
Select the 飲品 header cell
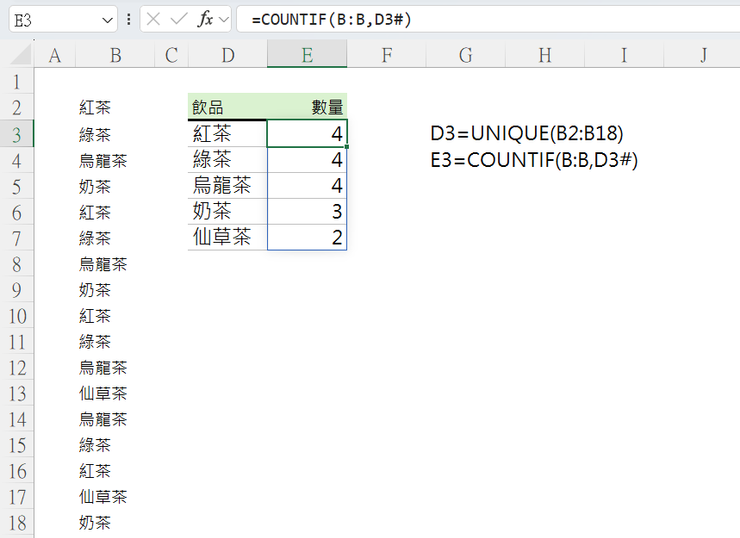click(x=227, y=107)
